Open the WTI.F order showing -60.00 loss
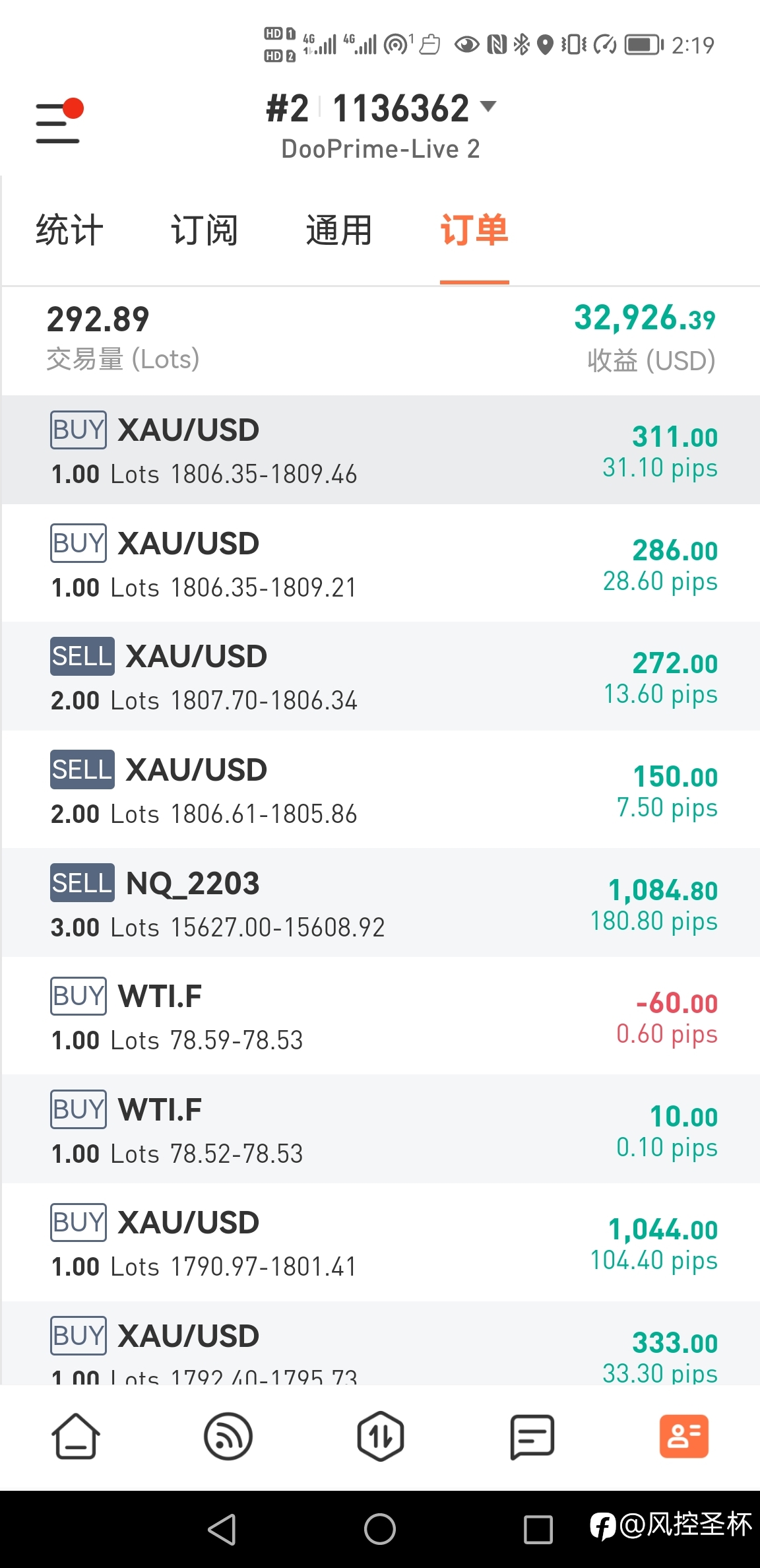The image size is (760, 1568). click(x=380, y=1016)
